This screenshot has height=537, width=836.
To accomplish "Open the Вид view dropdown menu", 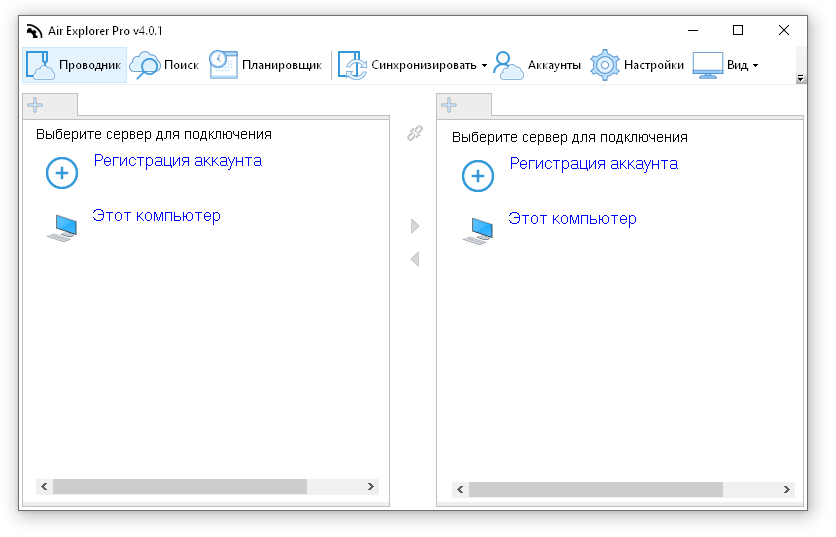I will point(726,65).
